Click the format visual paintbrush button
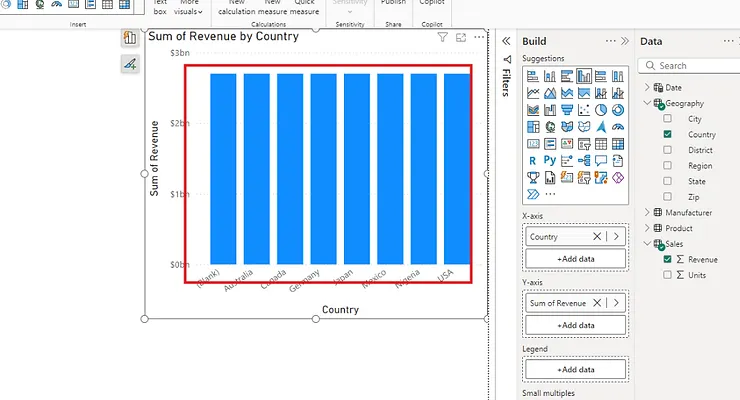 pyautogui.click(x=130, y=64)
